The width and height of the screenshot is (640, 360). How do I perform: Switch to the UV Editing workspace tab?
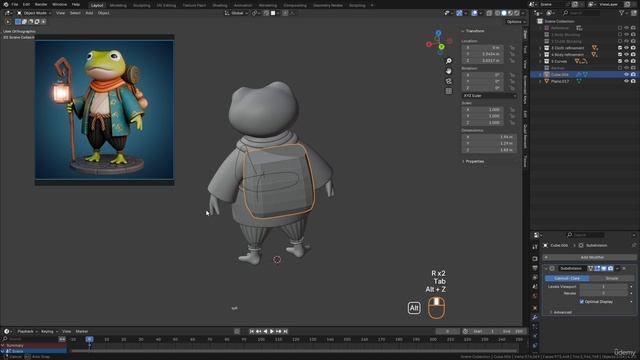(x=167, y=5)
